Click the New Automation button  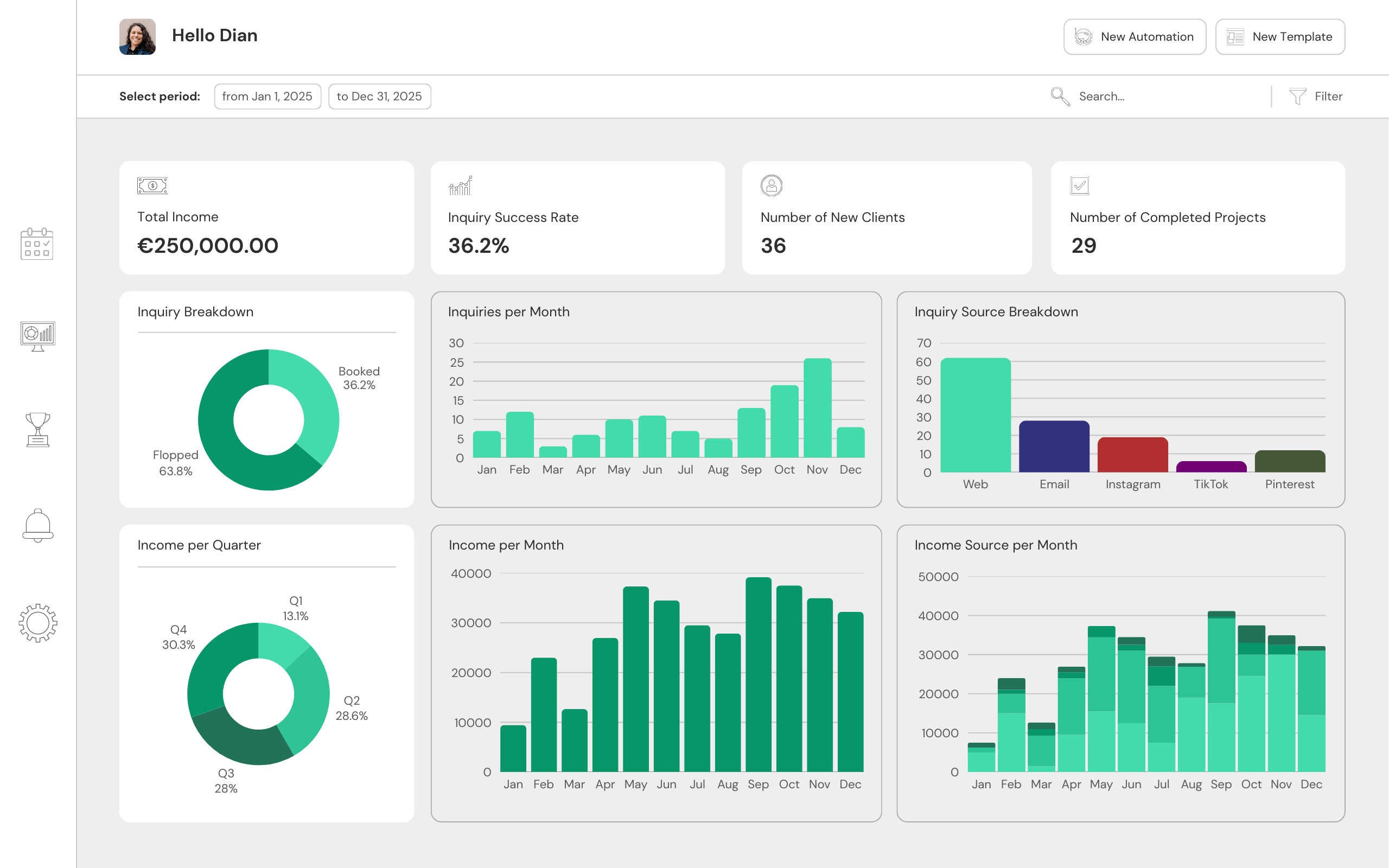click(1134, 37)
